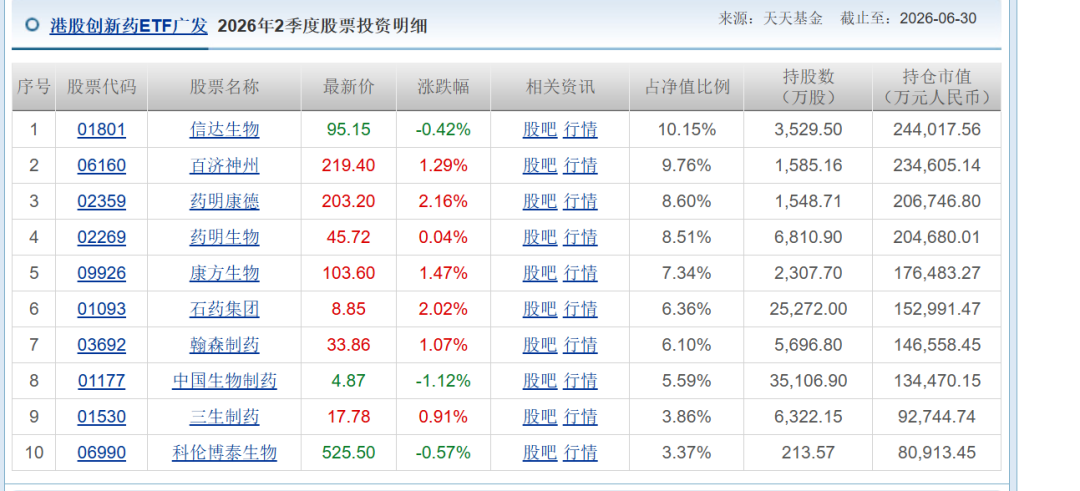
Task: Click the 2026-06-30 cutoff date text
Action: 939,19
